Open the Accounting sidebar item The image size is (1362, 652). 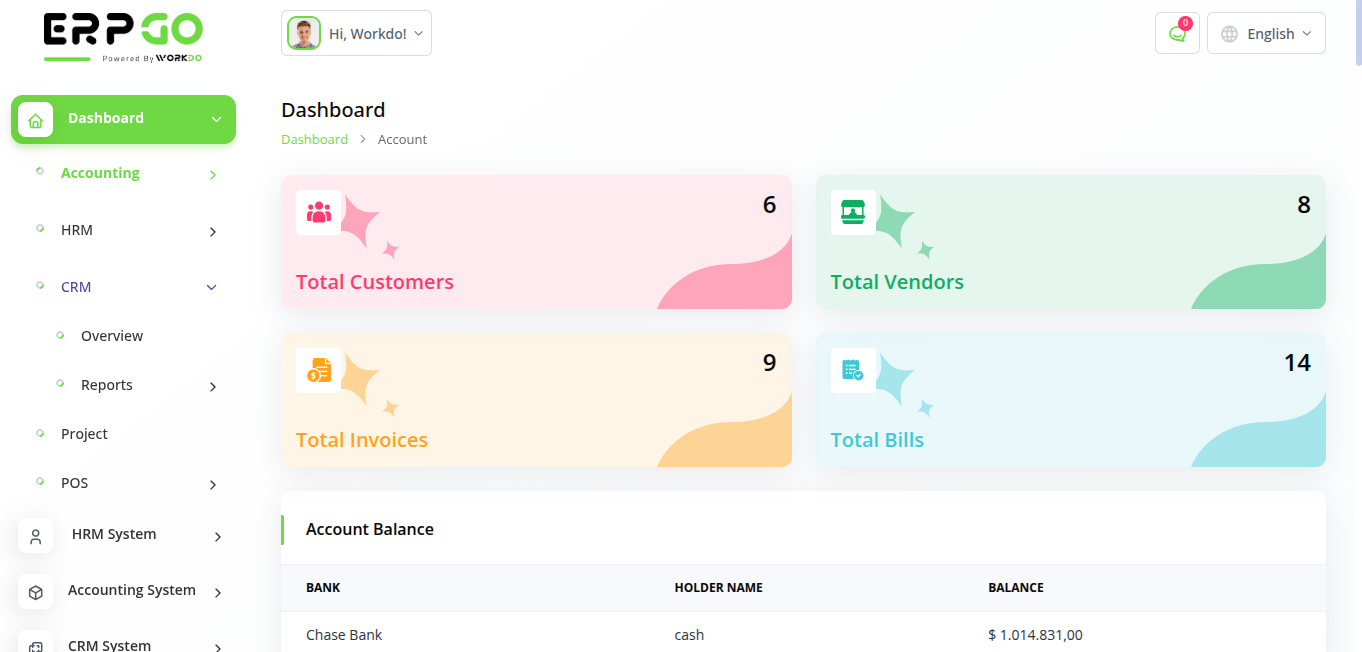point(100,173)
